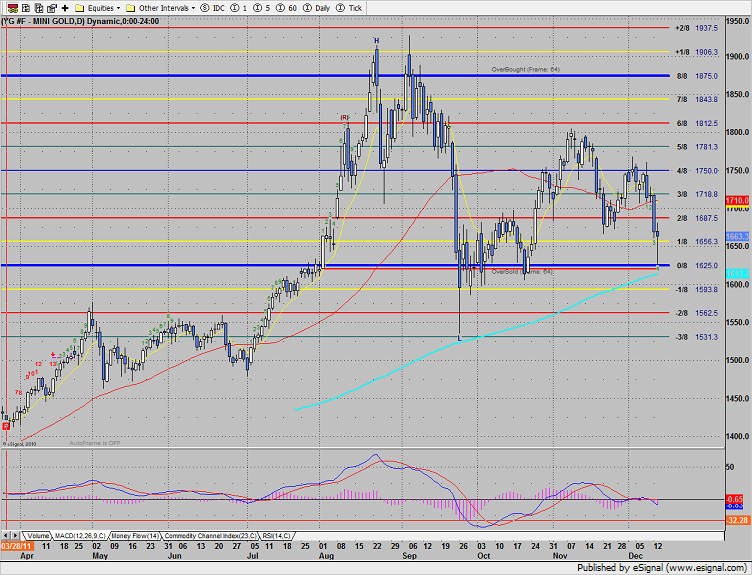This screenshot has width=752, height=575.
Task: Switch to the 1 minute interval
Action: (x=239, y=8)
